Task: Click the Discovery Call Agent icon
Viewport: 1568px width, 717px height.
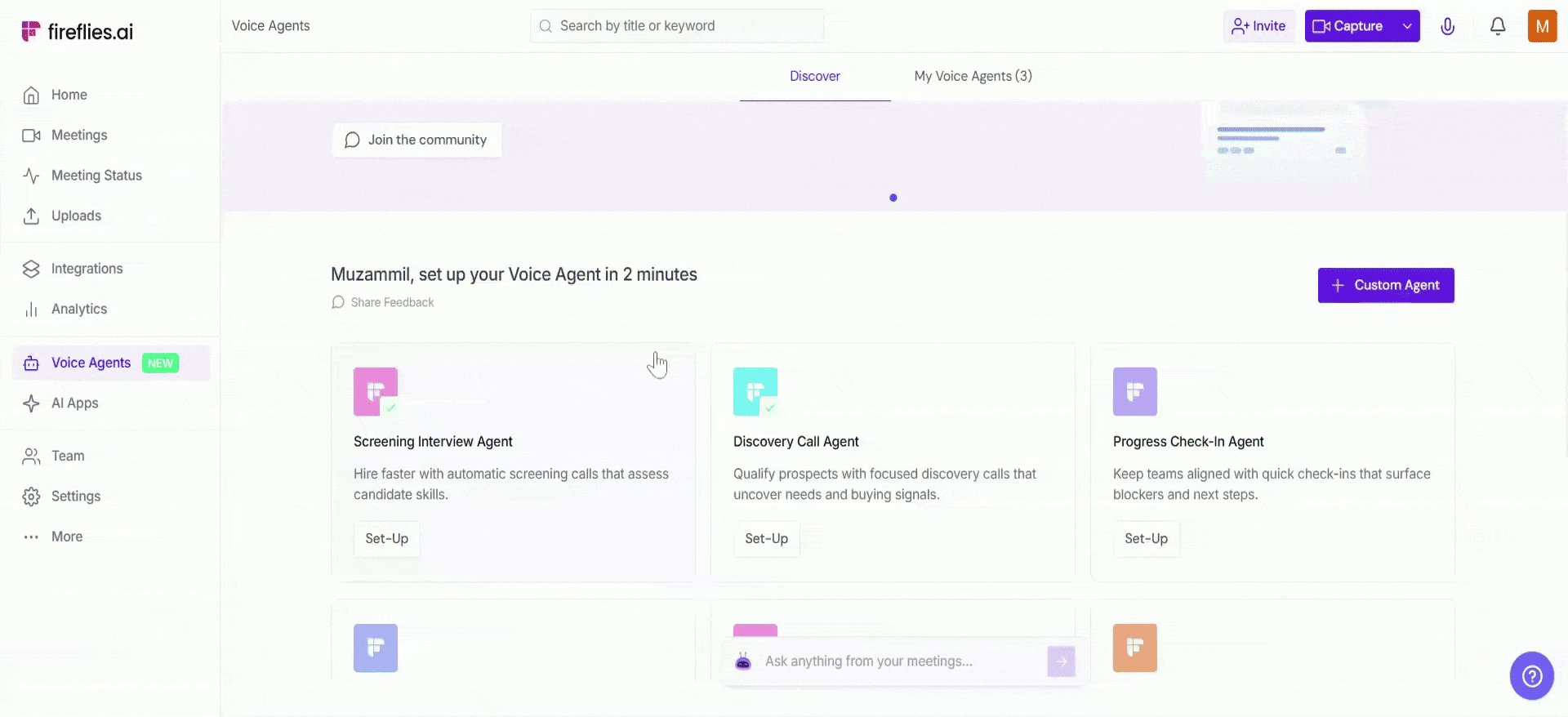Action: tap(755, 392)
